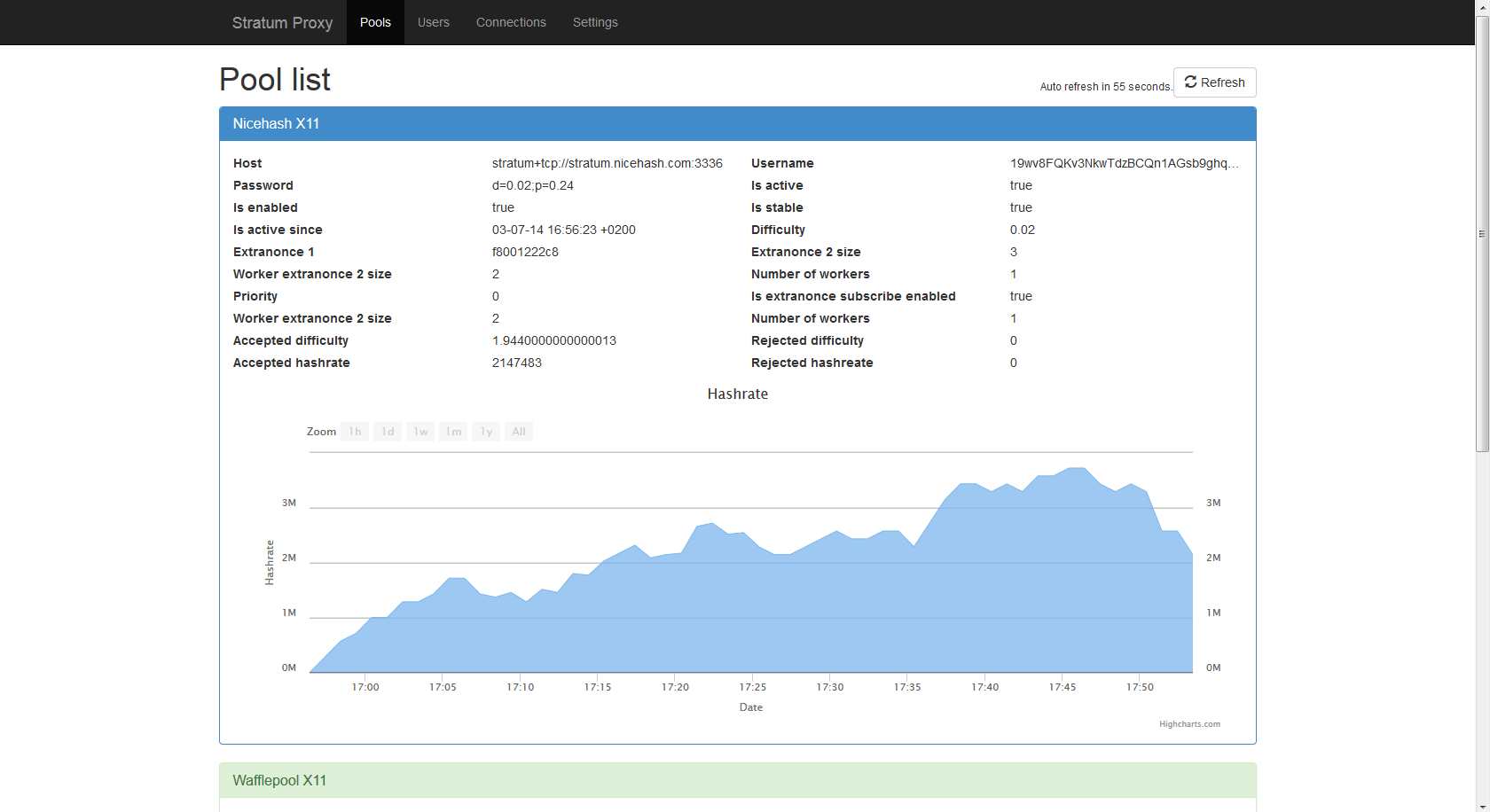Open the Highcharts.com credit link
The width and height of the screenshot is (1490, 812).
click(1189, 724)
